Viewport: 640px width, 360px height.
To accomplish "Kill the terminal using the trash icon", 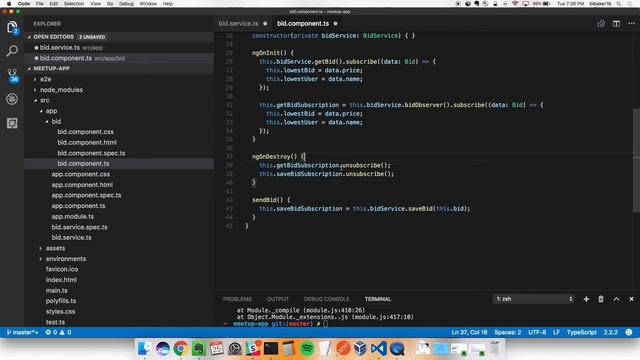I will (x=601, y=299).
